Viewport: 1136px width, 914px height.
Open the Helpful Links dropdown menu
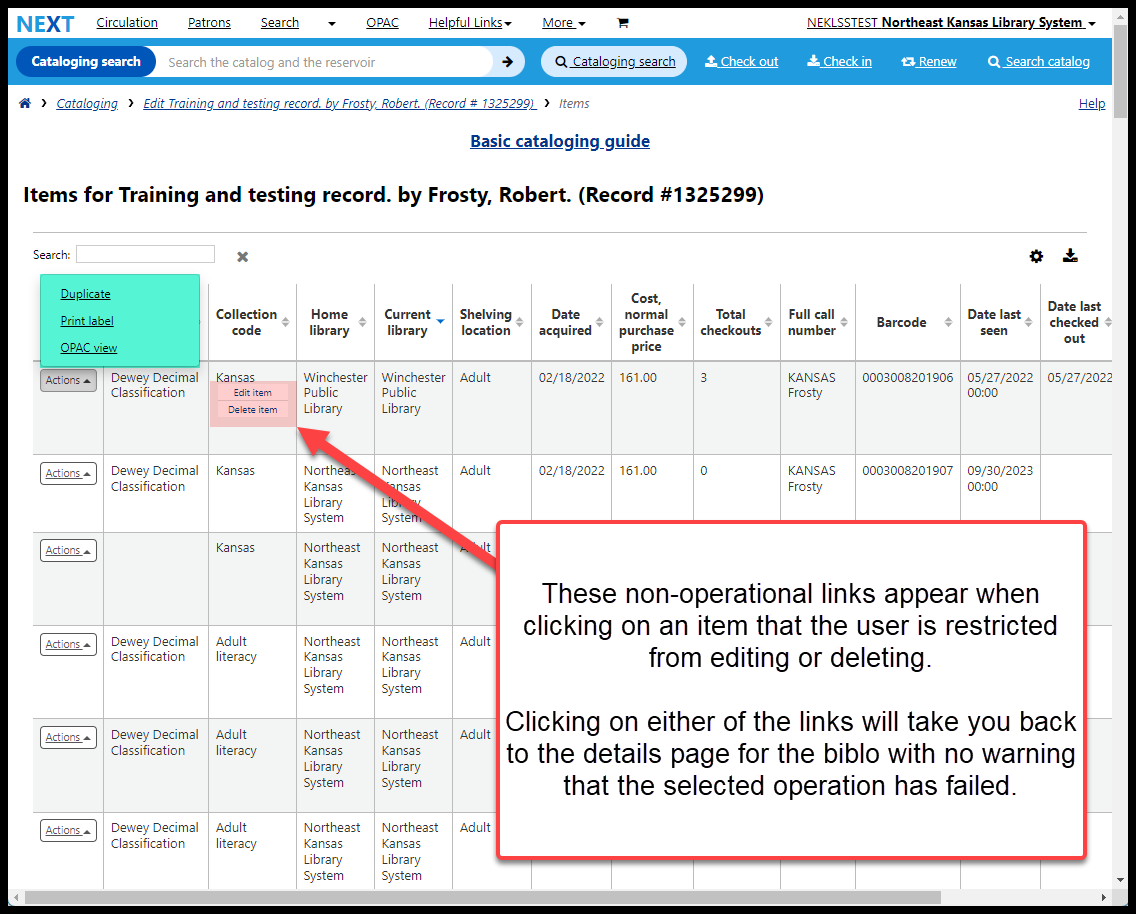coord(470,23)
